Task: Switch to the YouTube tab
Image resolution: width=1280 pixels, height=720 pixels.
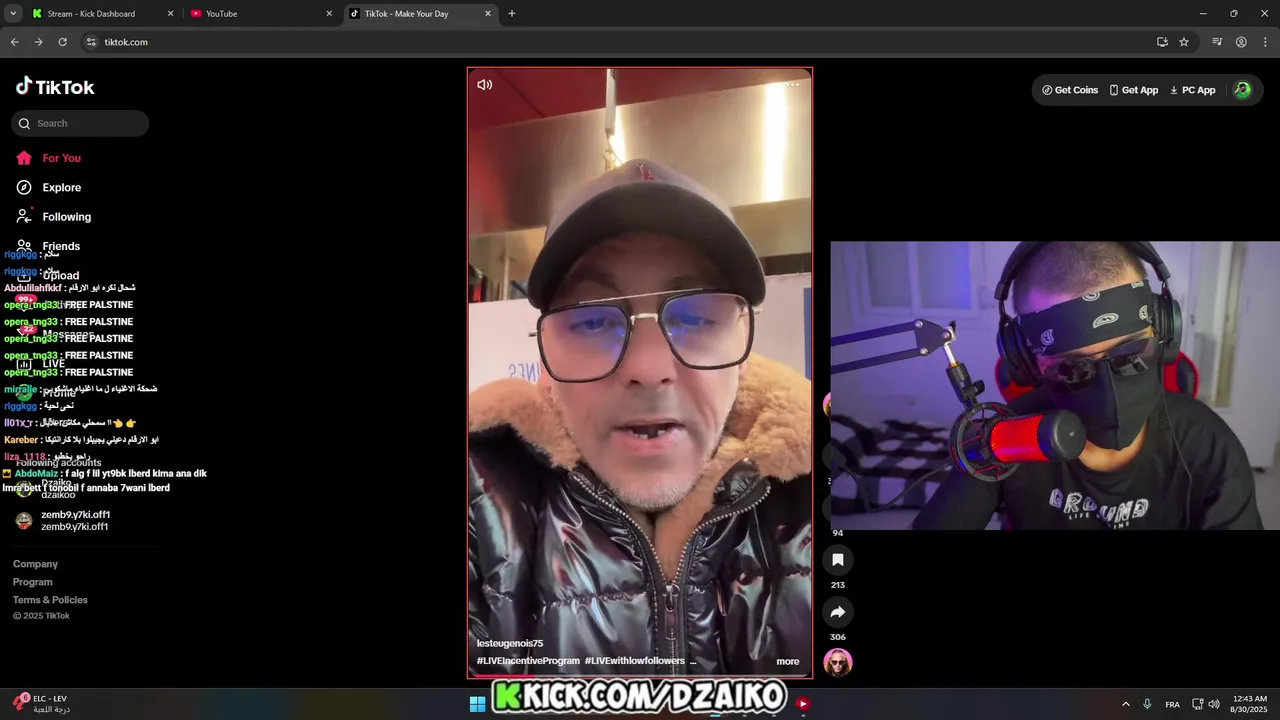Action: (x=262, y=14)
